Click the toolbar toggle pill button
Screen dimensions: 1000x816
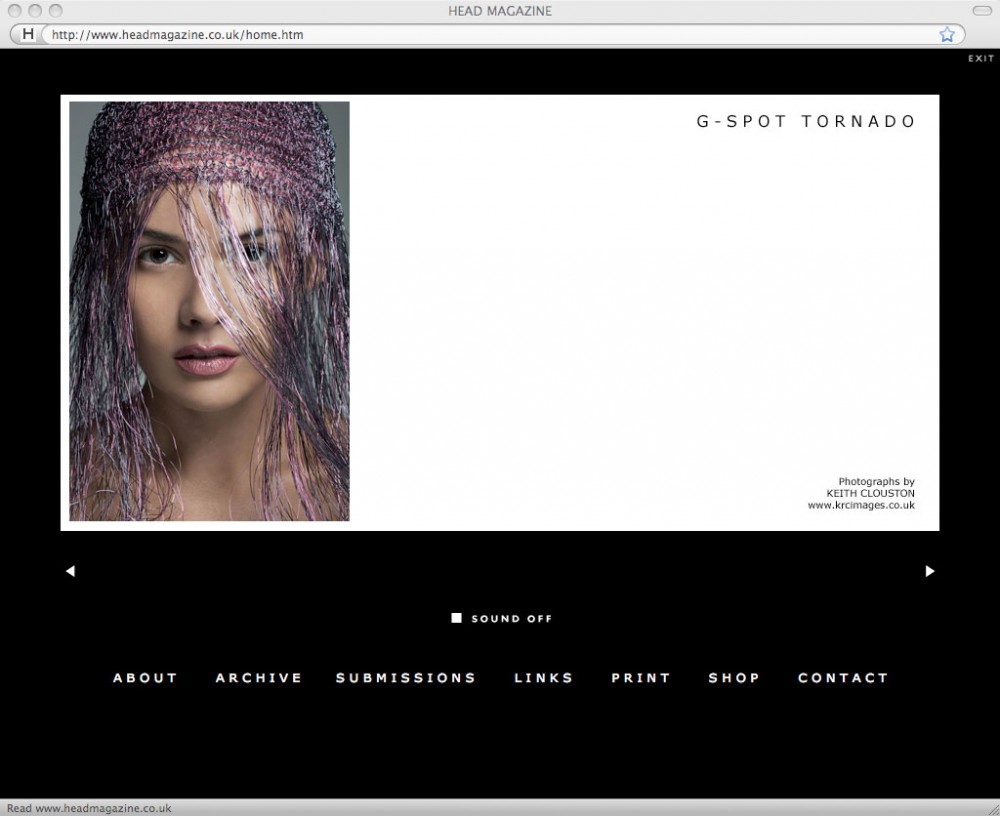(982, 11)
